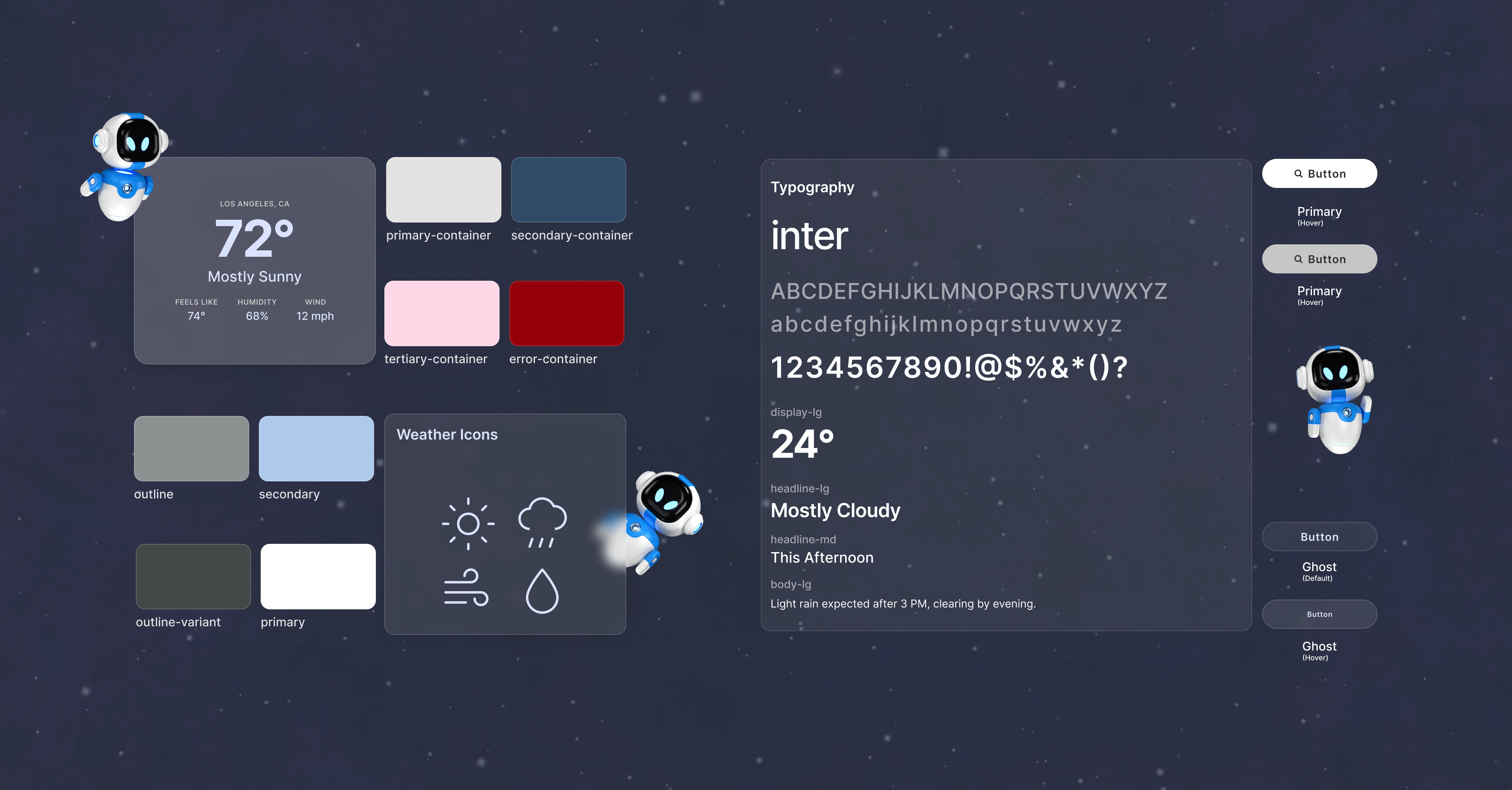Select the gray outline swatch
This screenshot has height=790, width=1512.
click(x=191, y=448)
